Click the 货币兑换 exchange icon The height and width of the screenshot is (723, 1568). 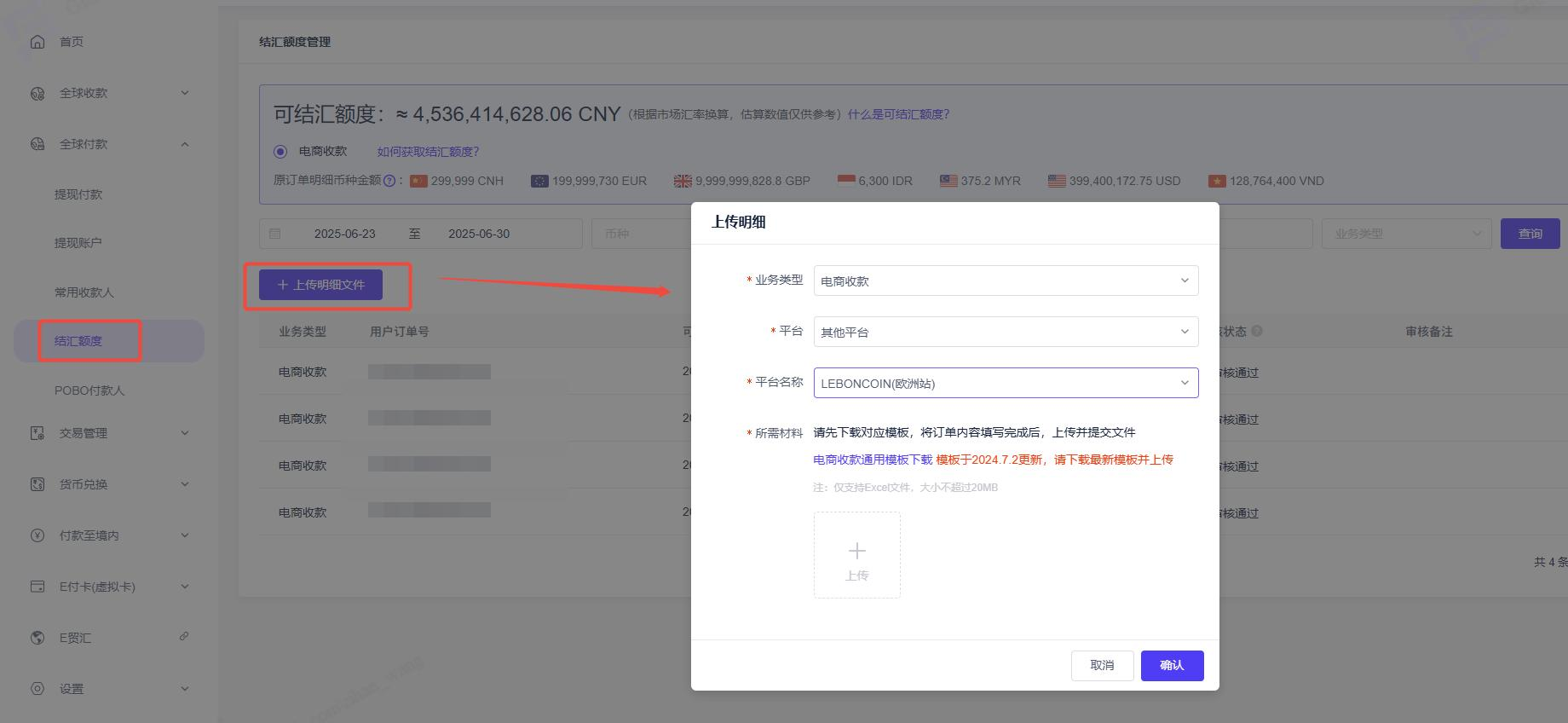tap(37, 484)
